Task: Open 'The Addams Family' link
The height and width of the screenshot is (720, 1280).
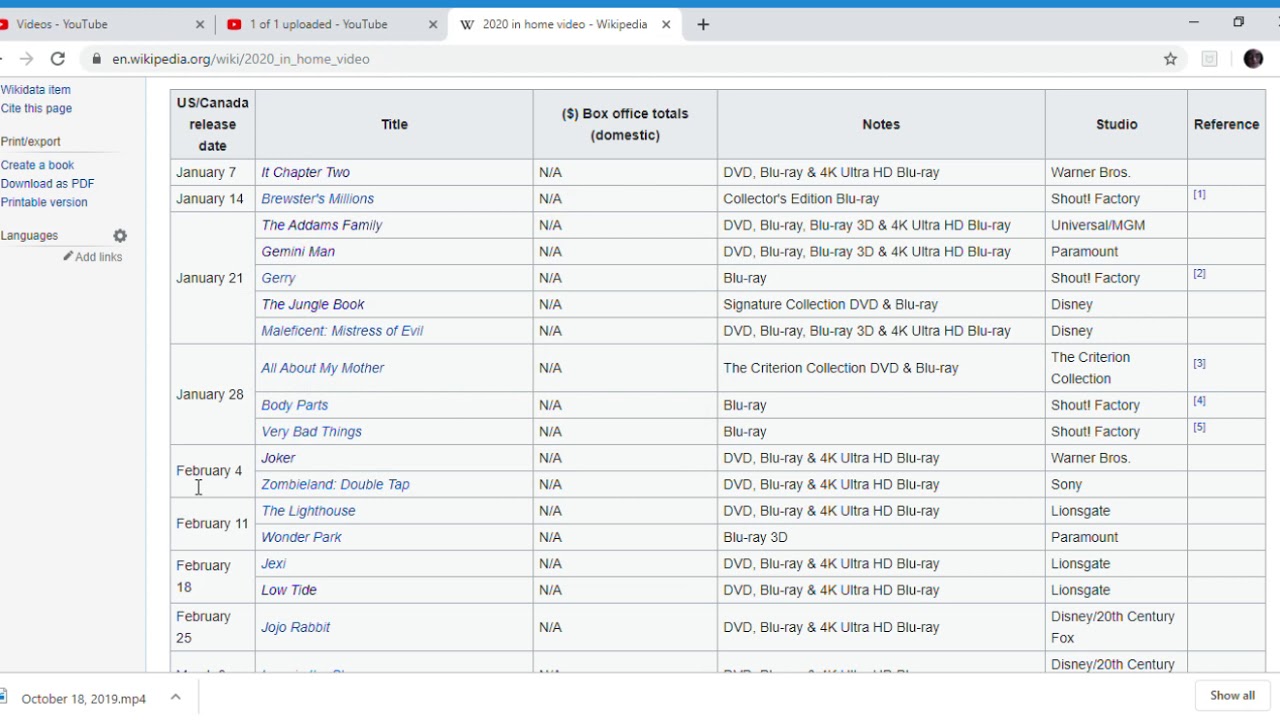Action: pos(321,225)
